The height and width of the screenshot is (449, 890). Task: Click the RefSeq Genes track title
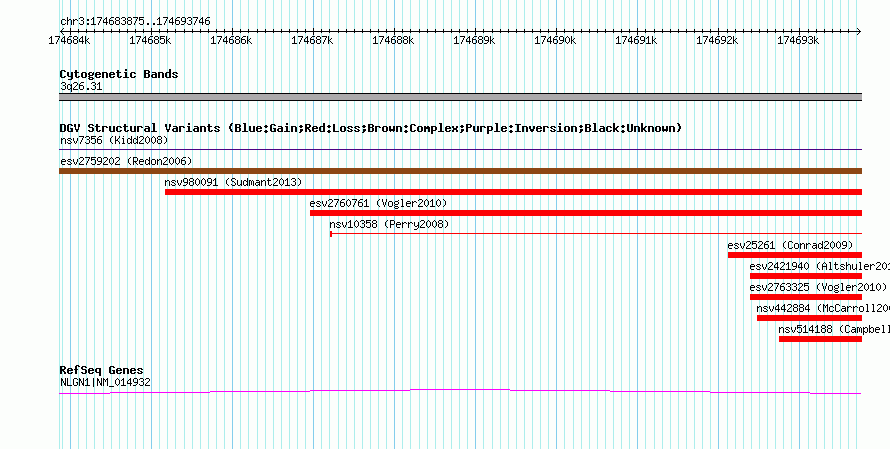[102, 371]
